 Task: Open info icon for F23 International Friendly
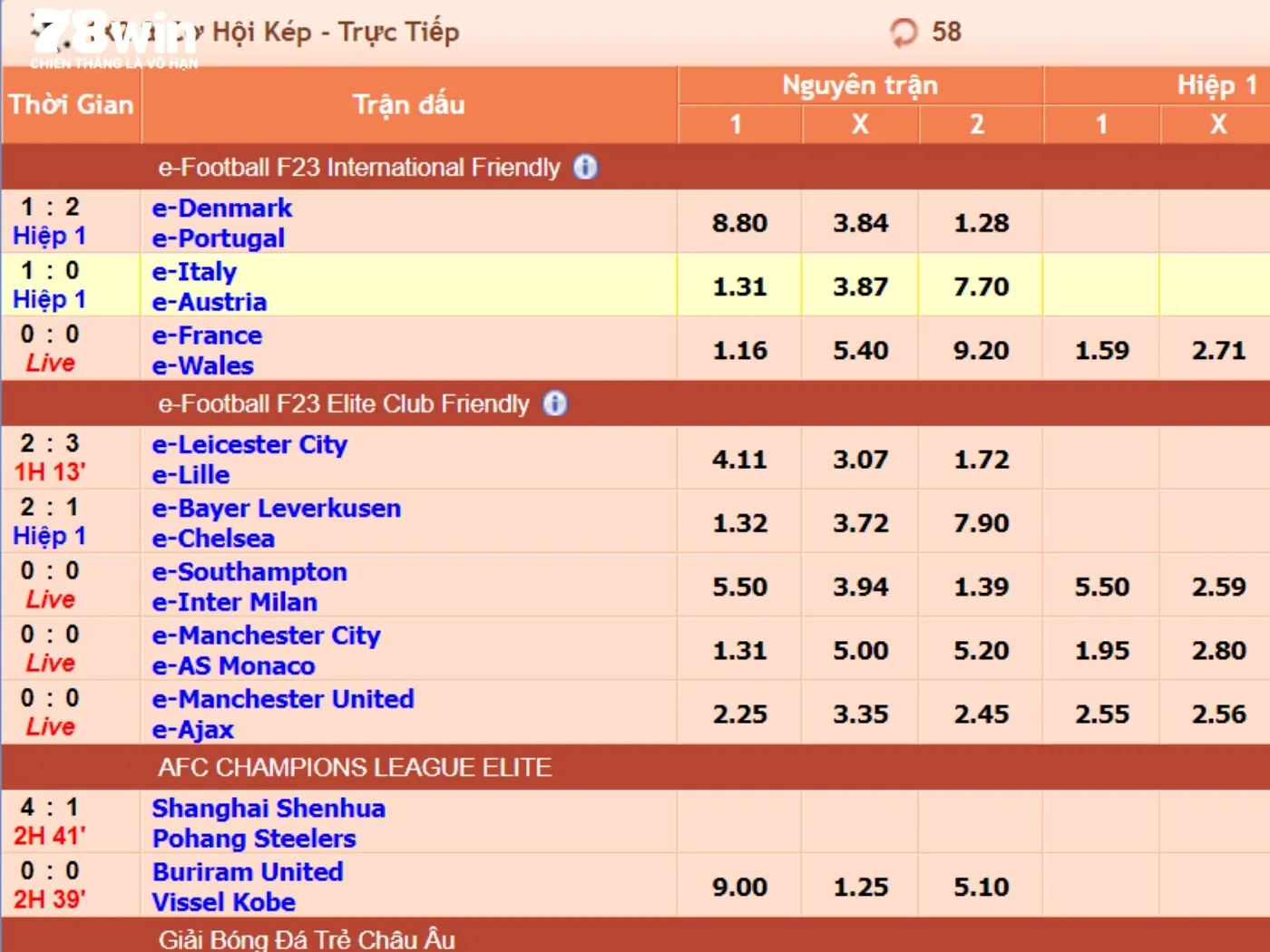(x=586, y=167)
